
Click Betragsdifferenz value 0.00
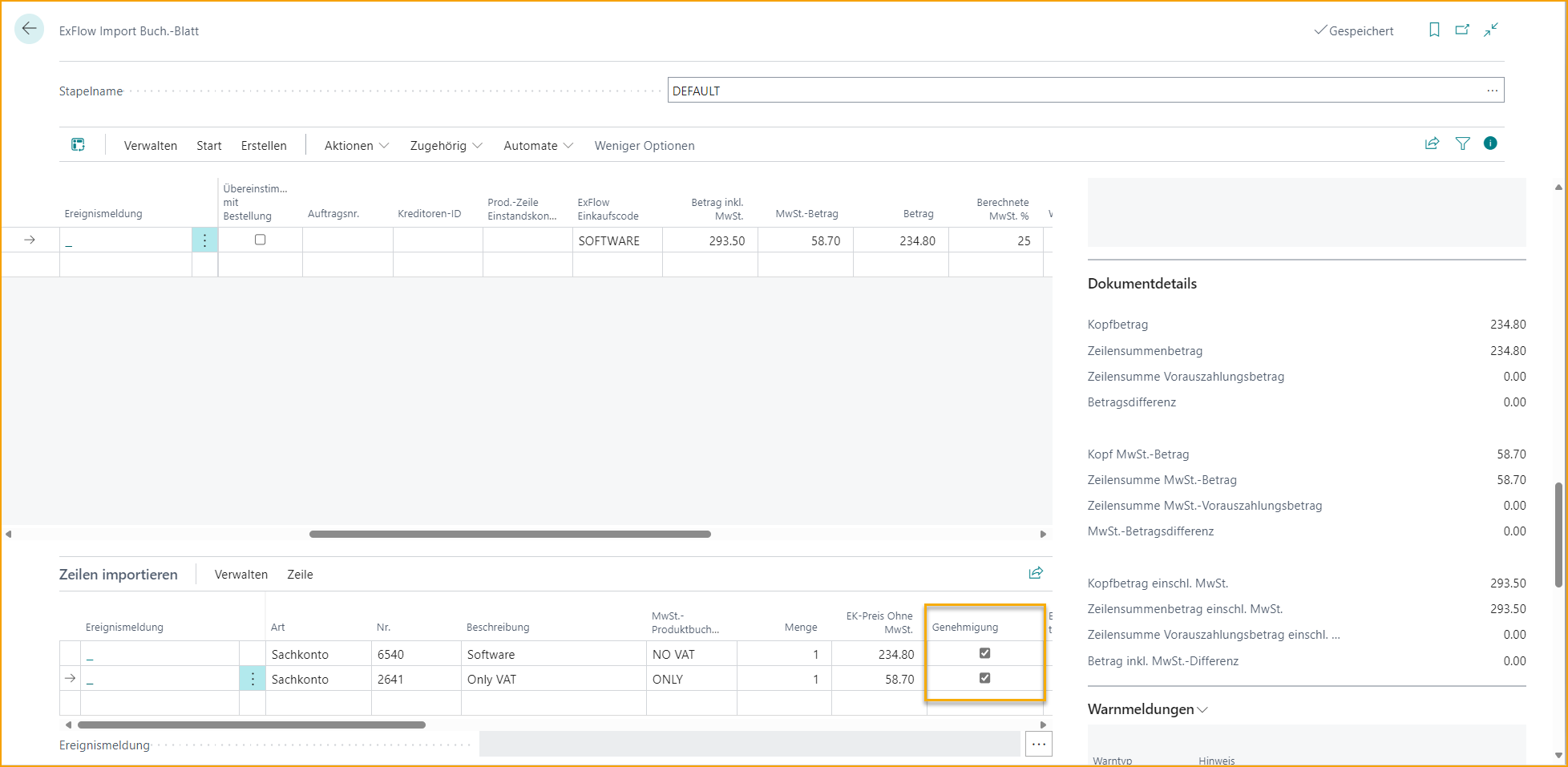(x=1514, y=402)
